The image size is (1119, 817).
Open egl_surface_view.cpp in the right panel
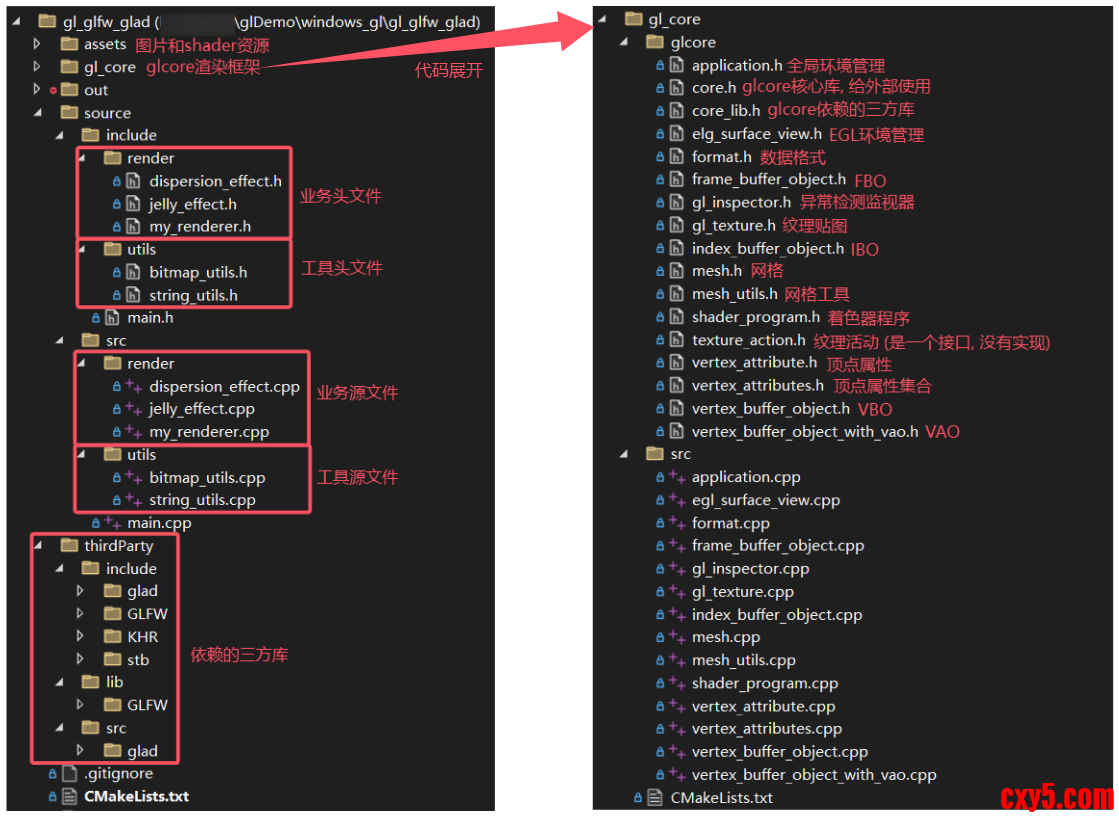tap(765, 500)
